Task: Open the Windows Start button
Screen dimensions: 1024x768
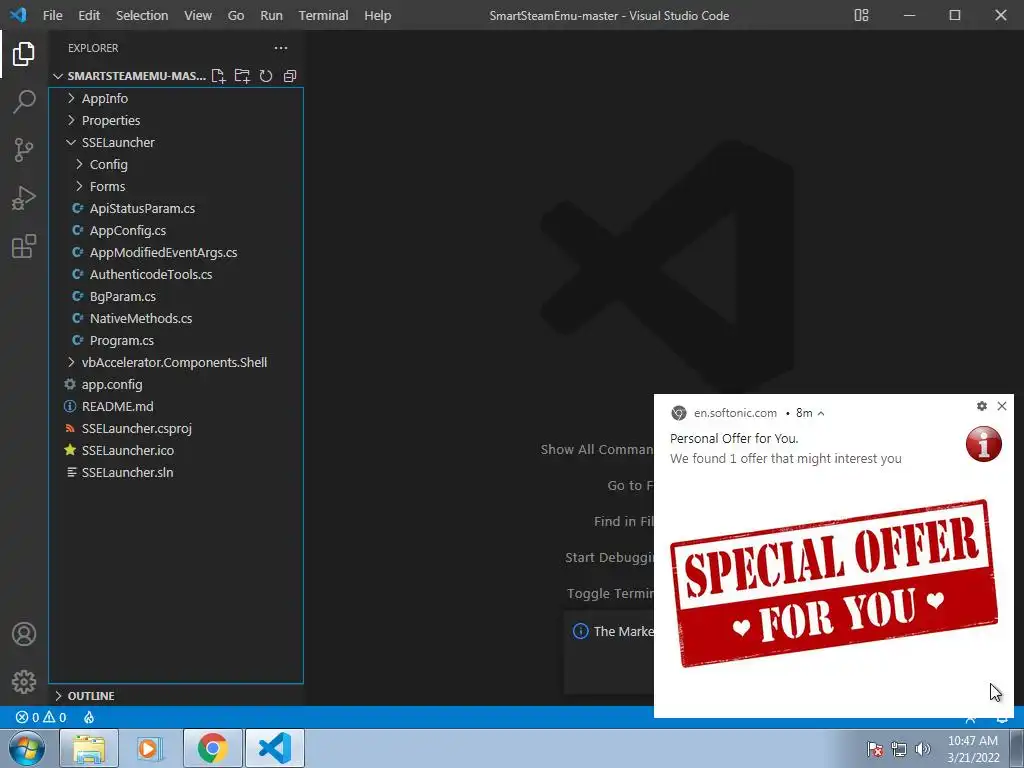Action: [x=27, y=748]
